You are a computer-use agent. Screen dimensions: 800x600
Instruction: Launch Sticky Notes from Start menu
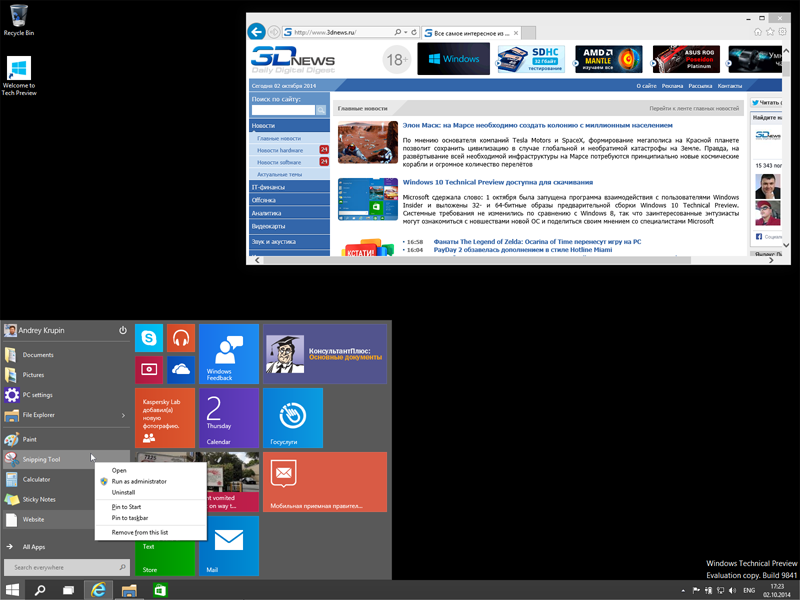[48, 499]
